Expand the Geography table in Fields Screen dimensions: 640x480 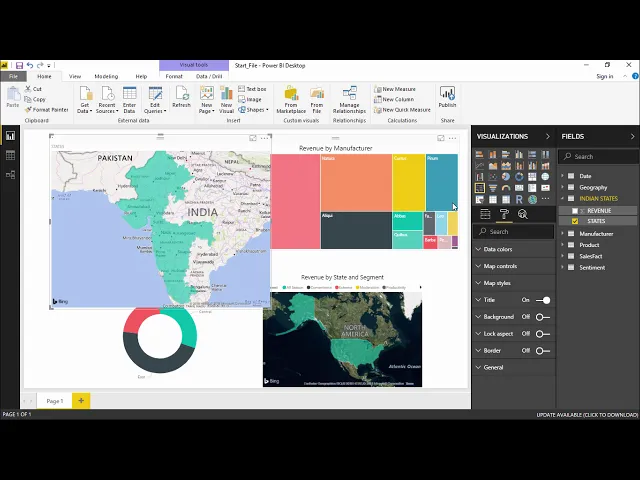pyautogui.click(x=562, y=187)
